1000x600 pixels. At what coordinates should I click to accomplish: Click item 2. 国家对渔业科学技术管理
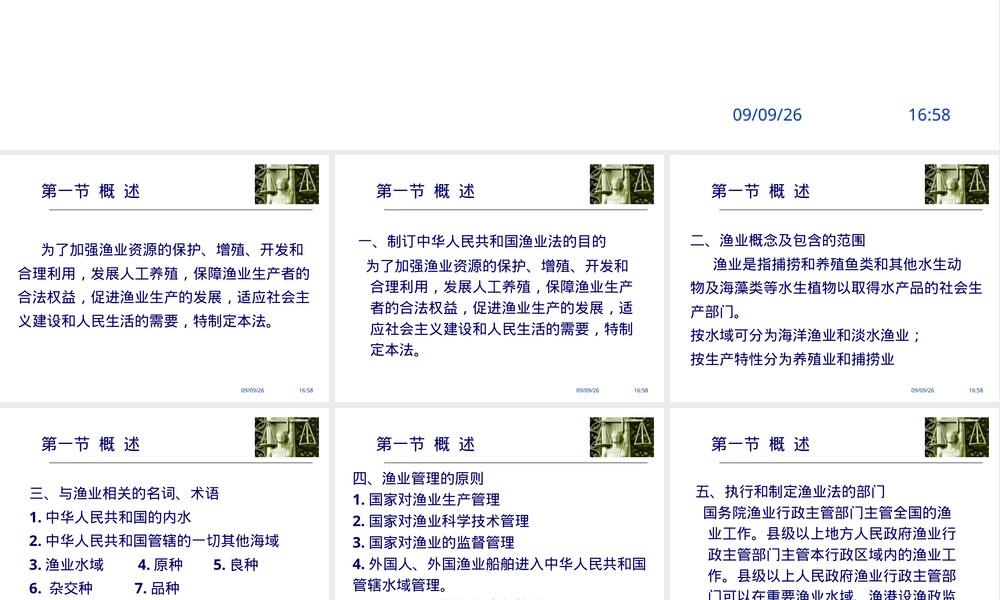(441, 522)
